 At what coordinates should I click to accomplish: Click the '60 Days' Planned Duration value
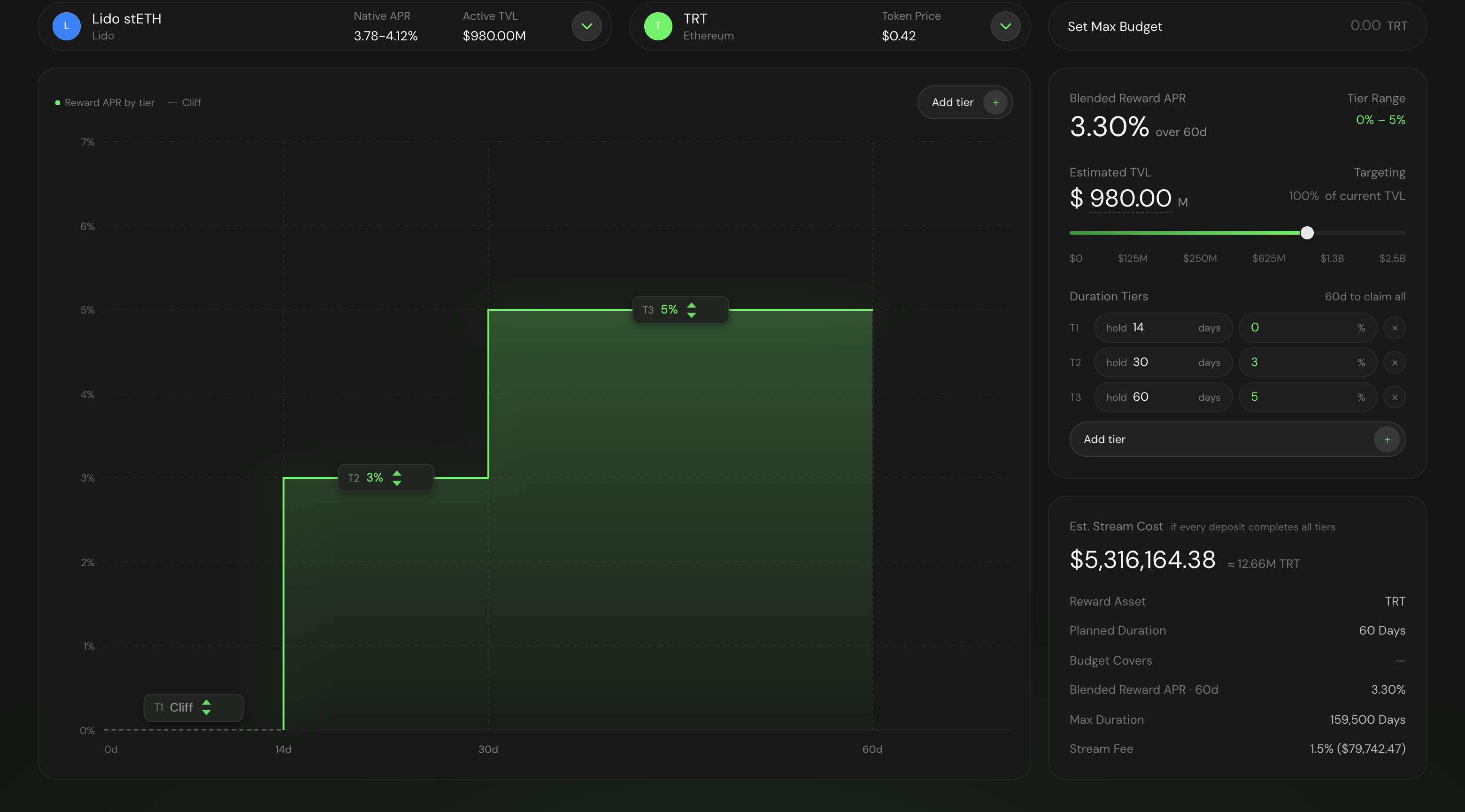[1382, 630]
